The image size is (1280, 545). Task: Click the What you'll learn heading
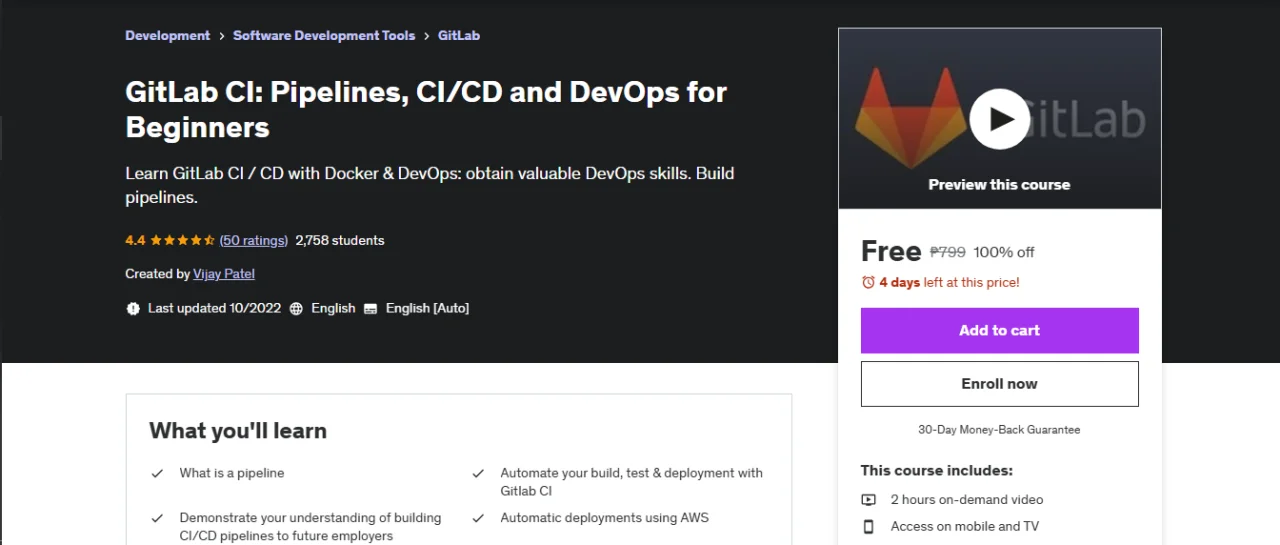(238, 431)
